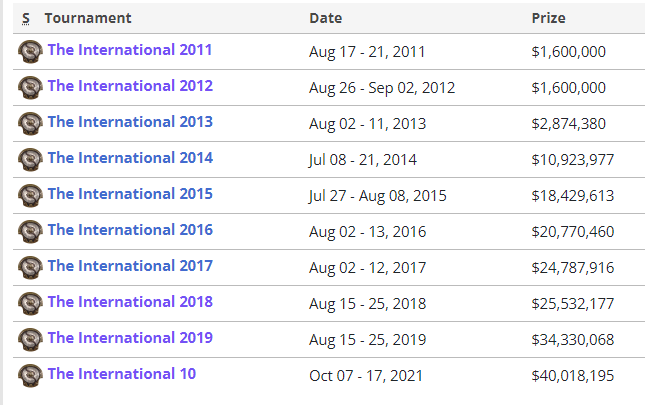Click the icon beside The International 2016

click(x=30, y=232)
